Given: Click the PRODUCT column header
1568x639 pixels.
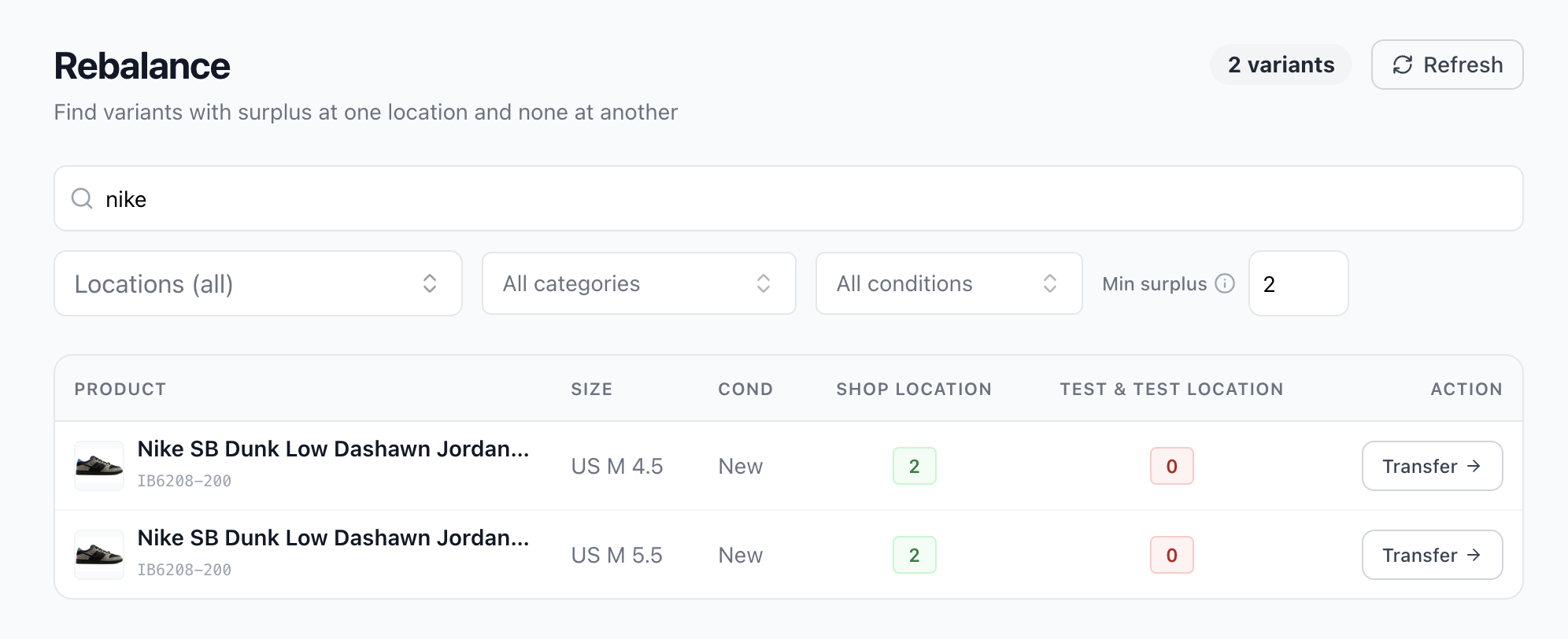Looking at the screenshot, I should pos(120,389).
